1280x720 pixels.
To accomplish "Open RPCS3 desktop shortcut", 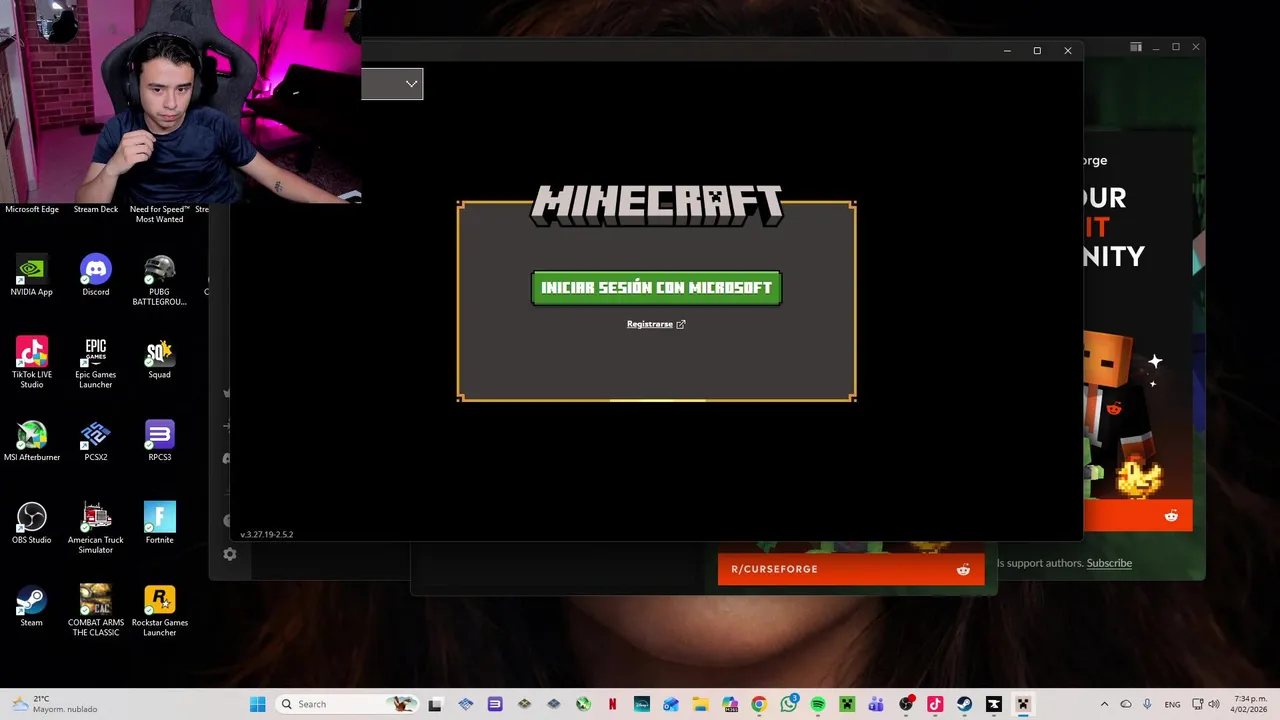I will click(x=160, y=441).
